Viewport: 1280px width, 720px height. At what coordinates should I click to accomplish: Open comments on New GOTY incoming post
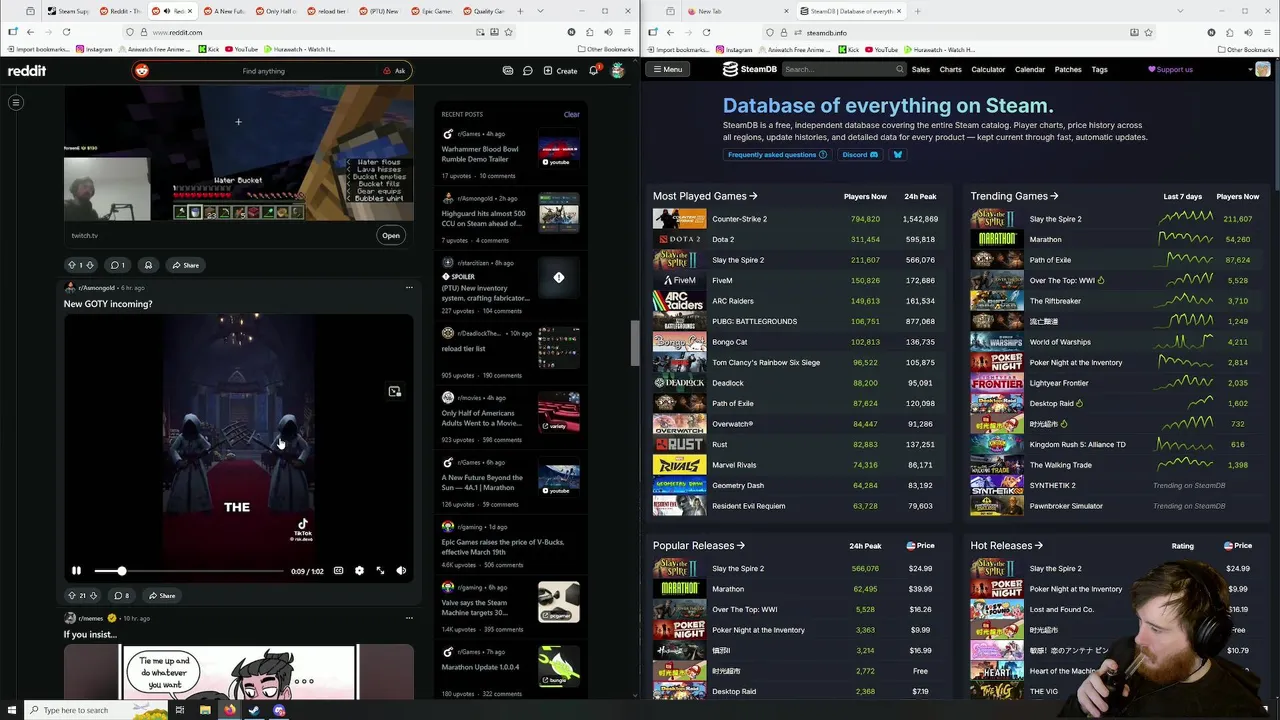[x=122, y=596]
